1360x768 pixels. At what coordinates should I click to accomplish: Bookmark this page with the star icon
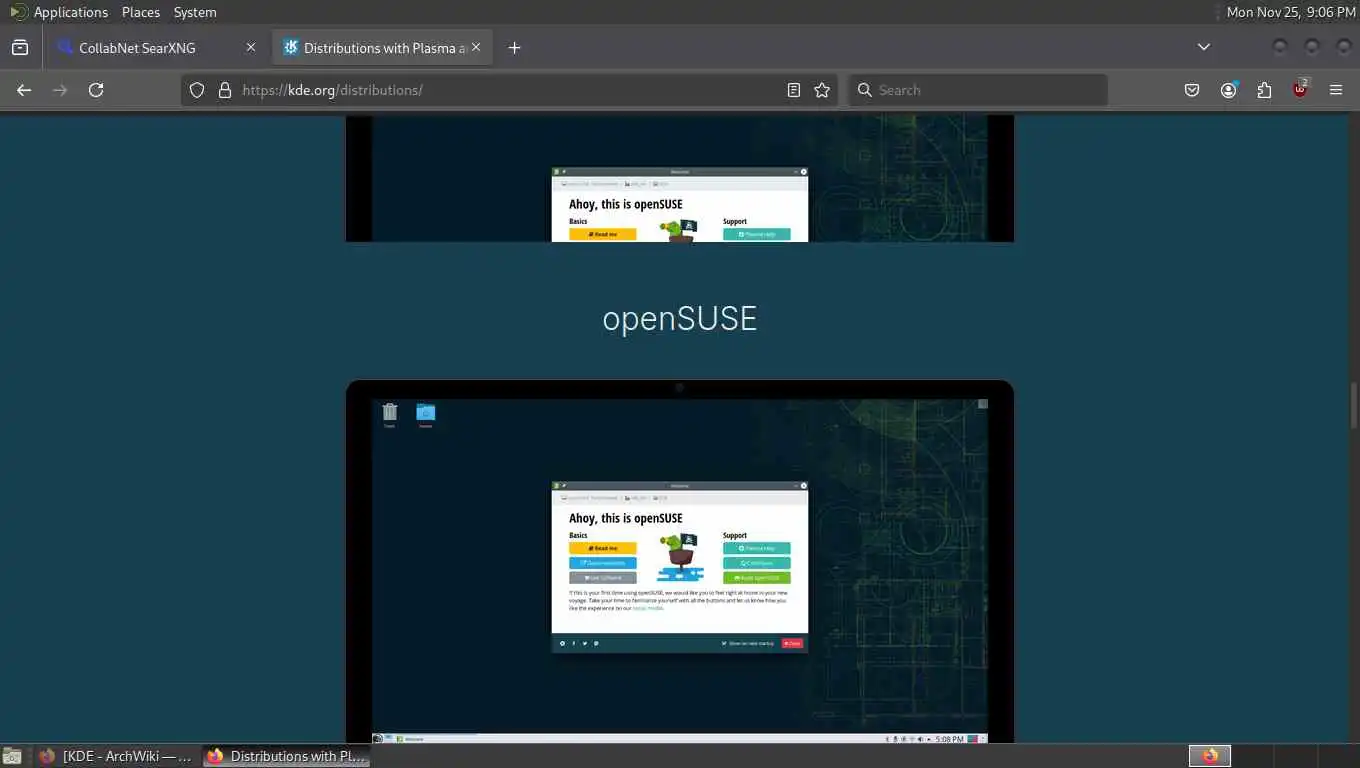822,90
